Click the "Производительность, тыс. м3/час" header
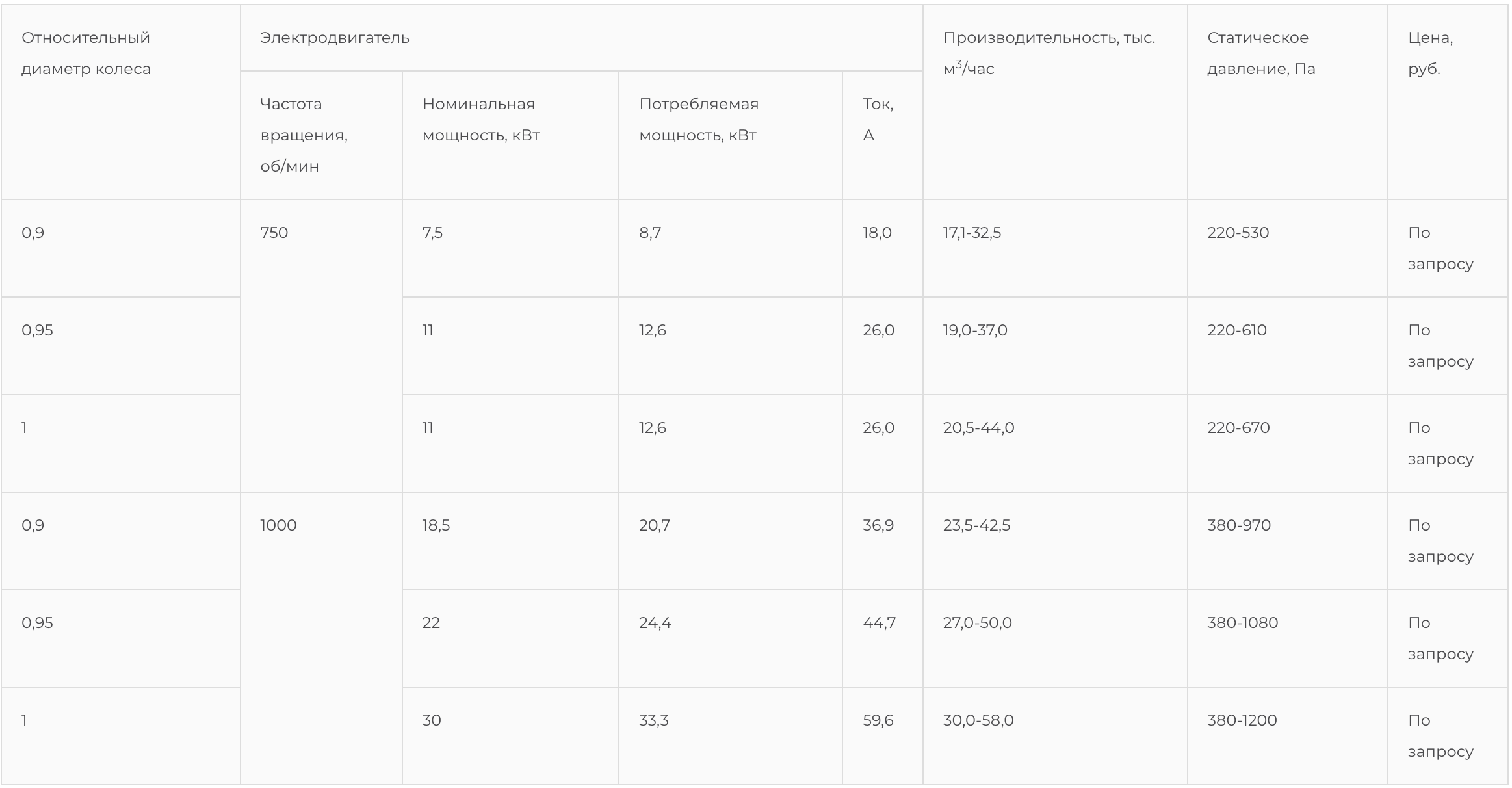The width and height of the screenshot is (1512, 788). tap(1049, 53)
